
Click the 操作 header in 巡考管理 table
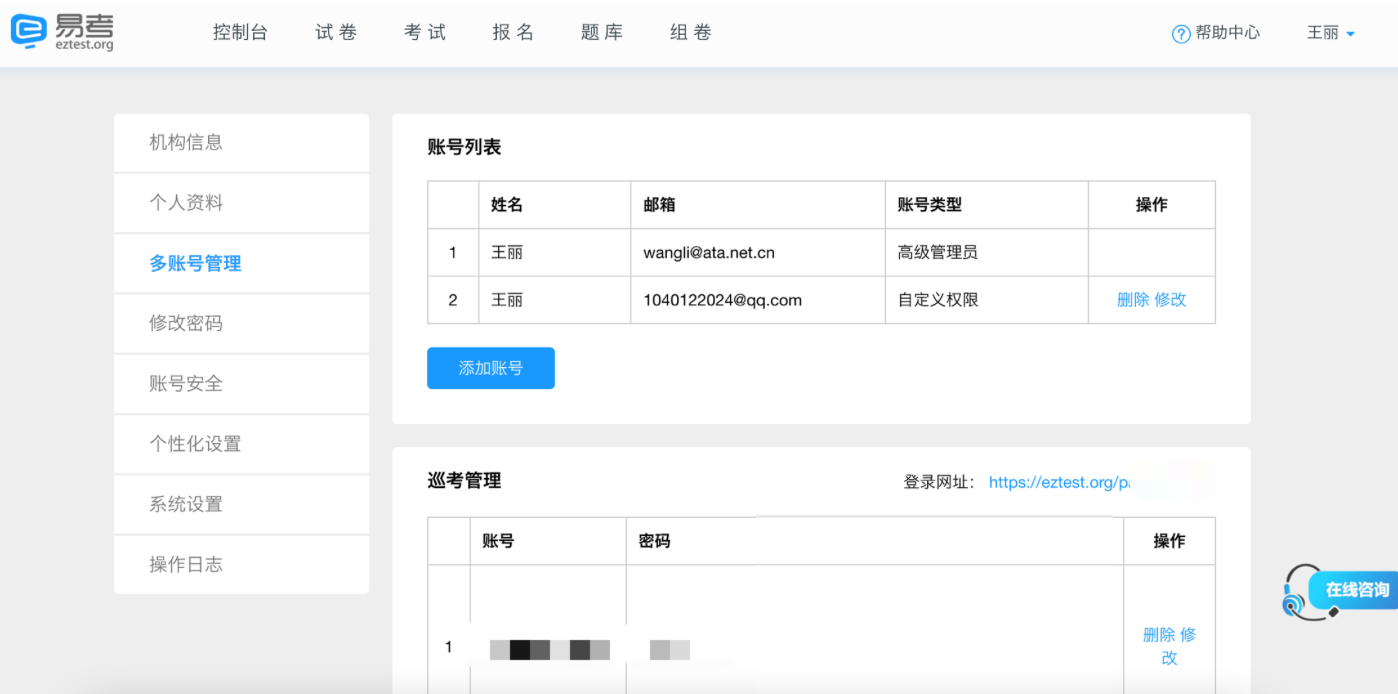pos(1169,541)
